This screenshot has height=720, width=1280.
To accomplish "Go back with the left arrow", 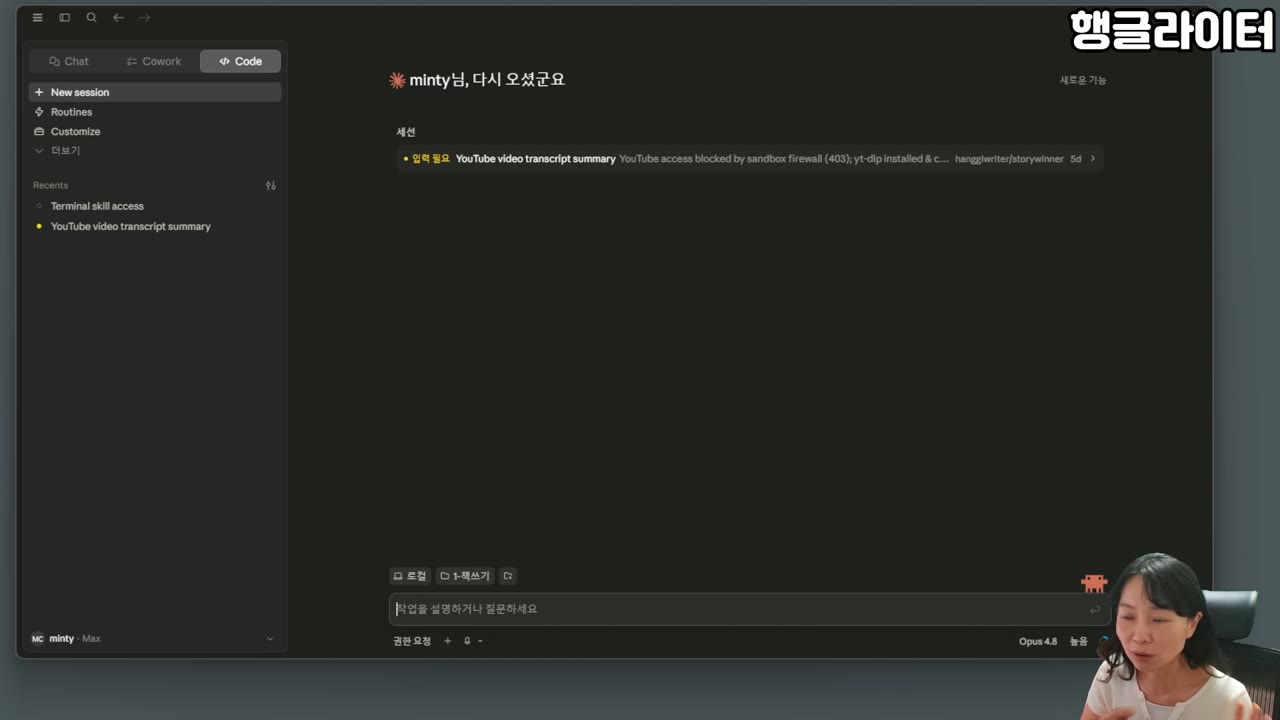I will [118, 18].
